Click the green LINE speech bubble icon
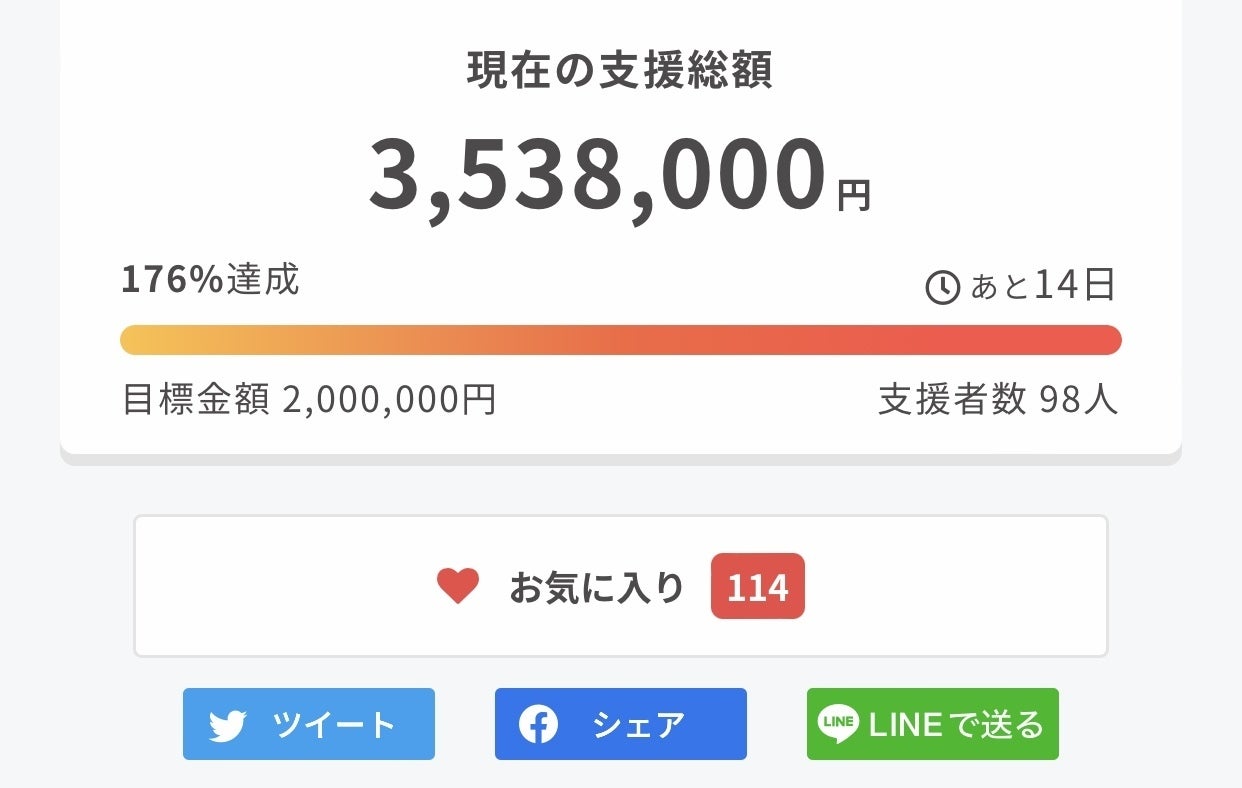 pos(837,724)
